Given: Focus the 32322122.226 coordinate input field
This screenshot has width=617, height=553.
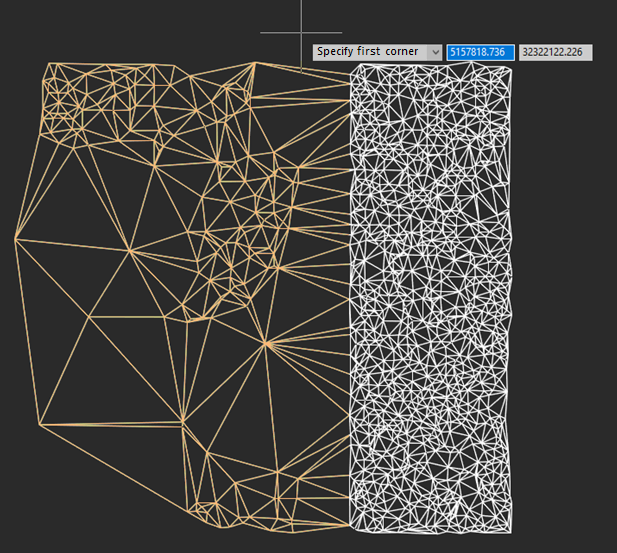Looking at the screenshot, I should click(556, 52).
